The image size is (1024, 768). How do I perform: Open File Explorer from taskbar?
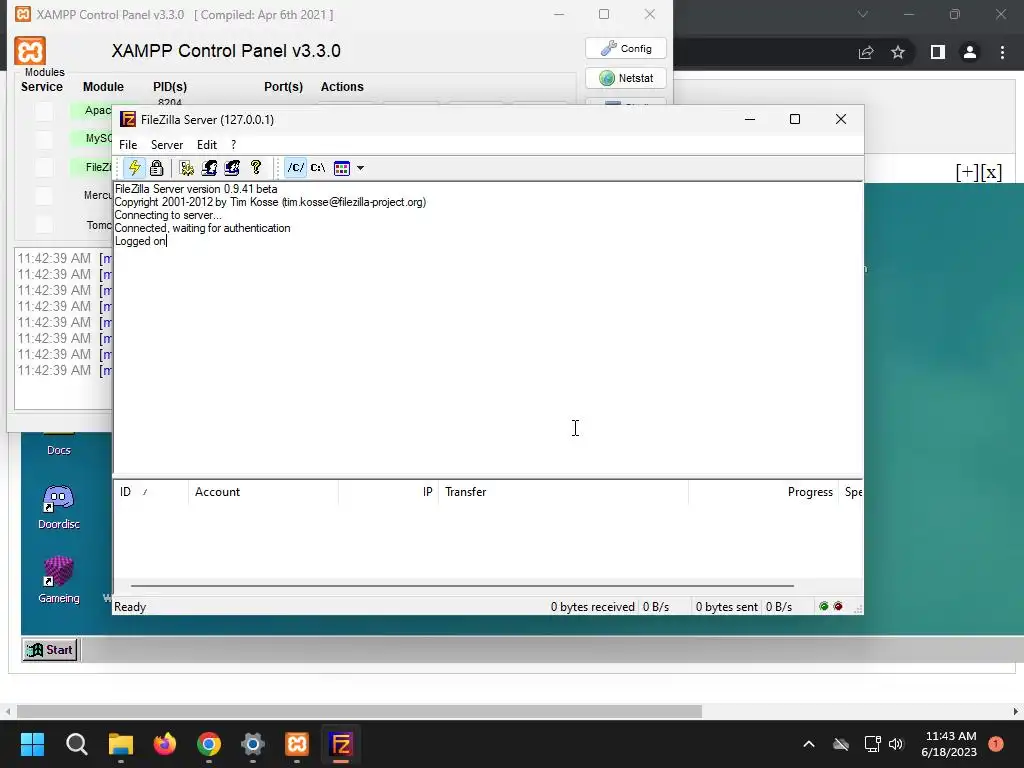point(121,744)
